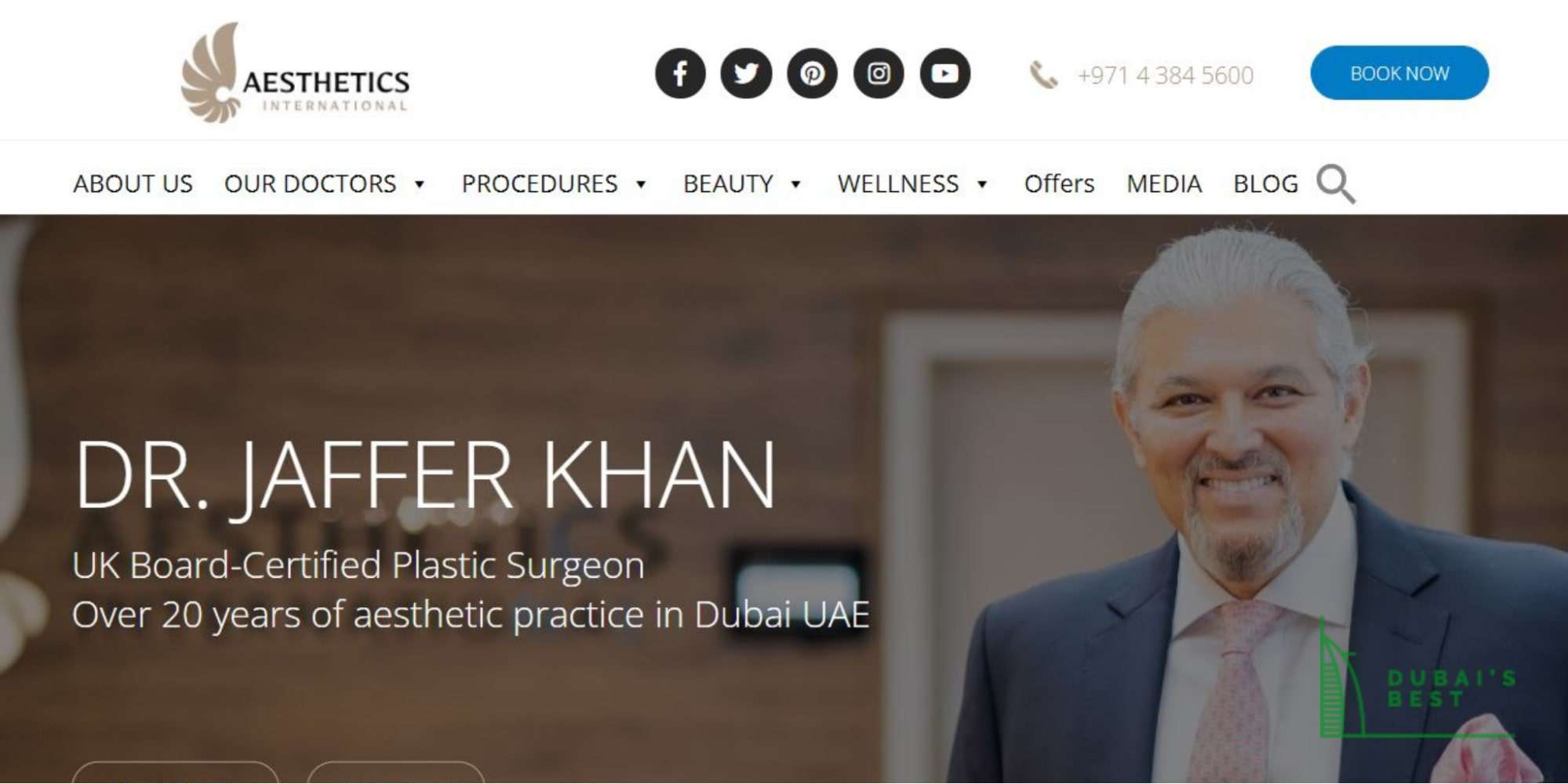Open the YouTube social icon
This screenshot has width=1568, height=784.
[x=945, y=74]
